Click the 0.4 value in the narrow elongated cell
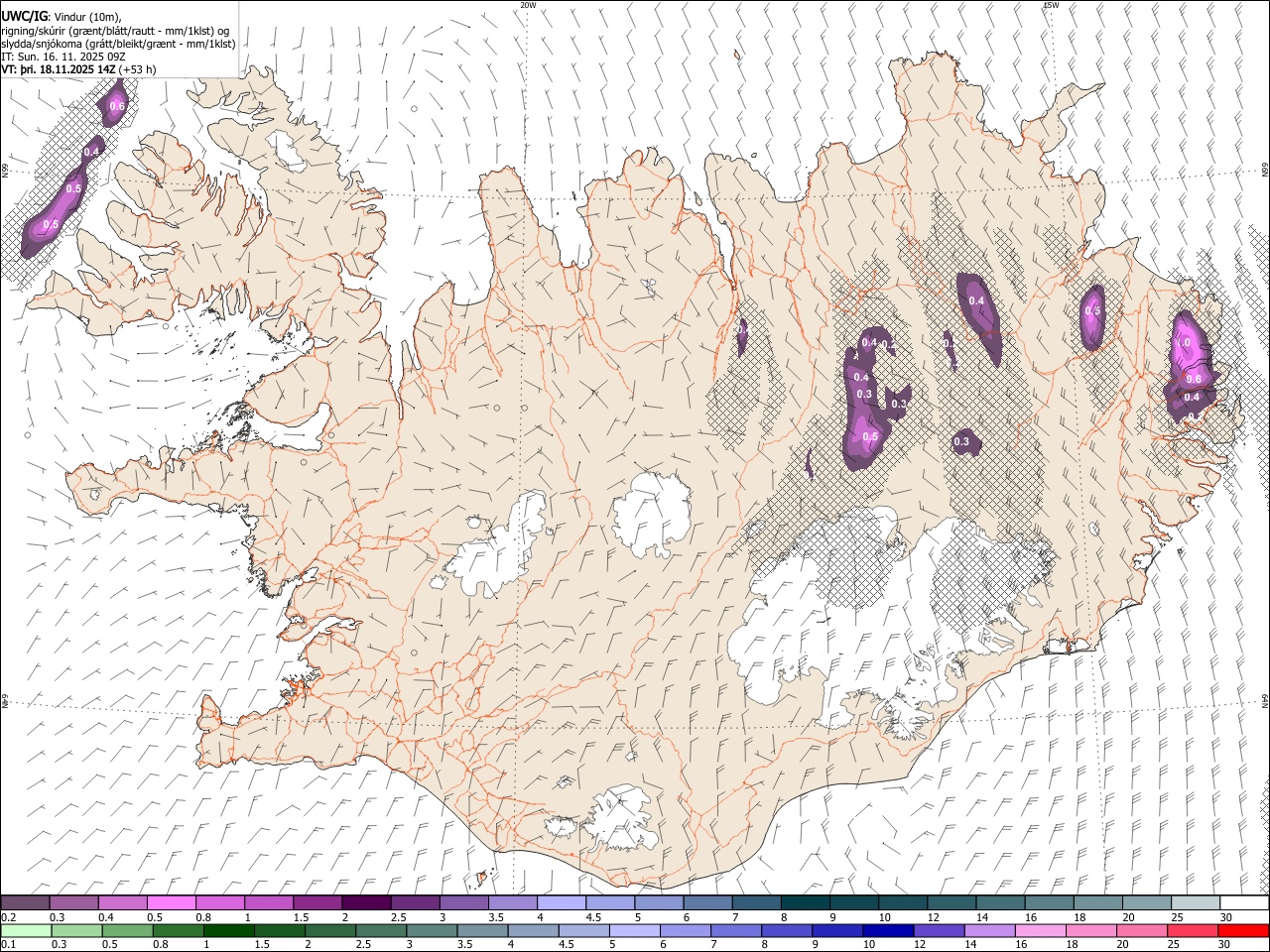The image size is (1270, 952). point(976,300)
